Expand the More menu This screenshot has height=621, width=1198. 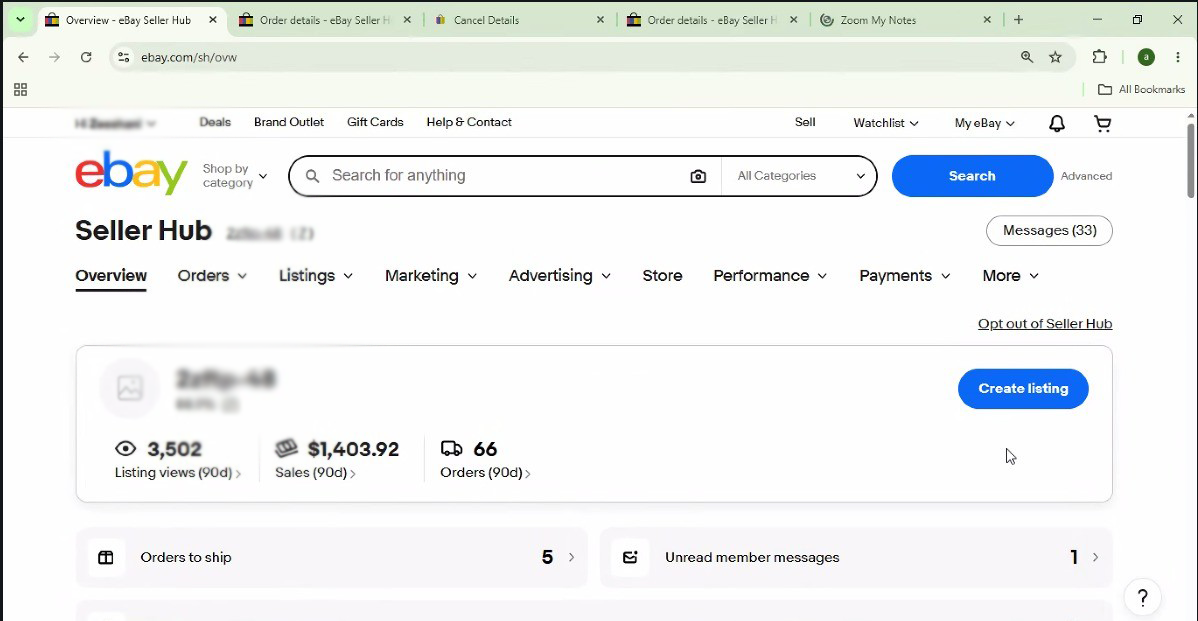(x=1011, y=276)
